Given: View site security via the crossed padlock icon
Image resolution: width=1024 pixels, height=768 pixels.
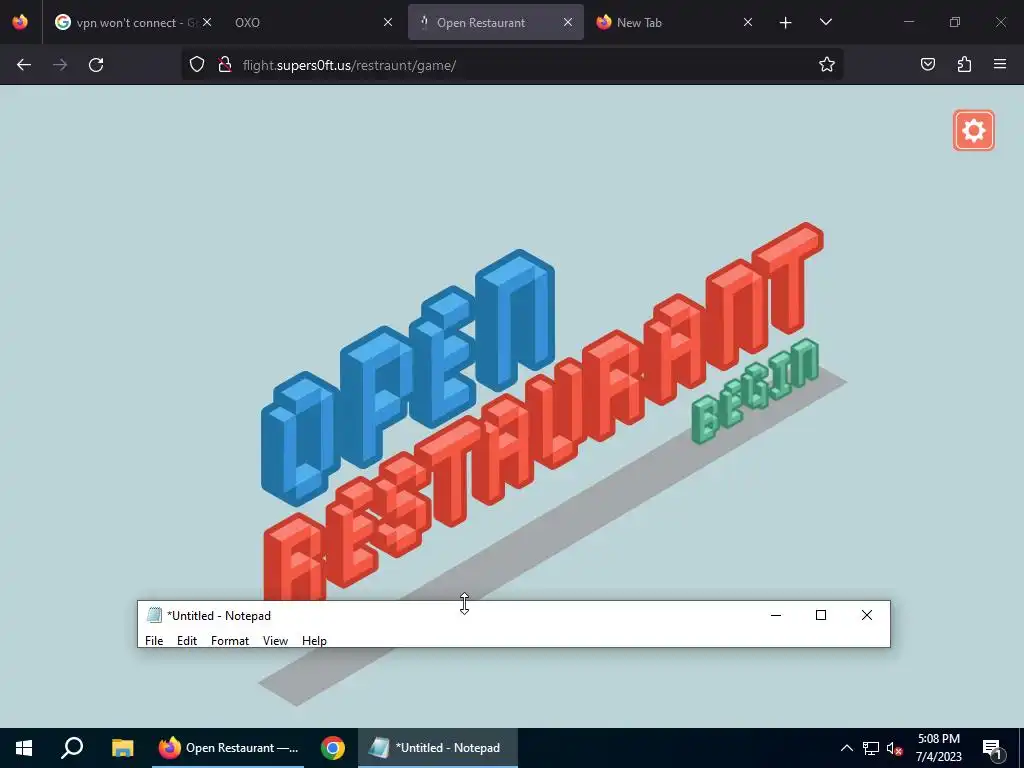Looking at the screenshot, I should (x=225, y=65).
